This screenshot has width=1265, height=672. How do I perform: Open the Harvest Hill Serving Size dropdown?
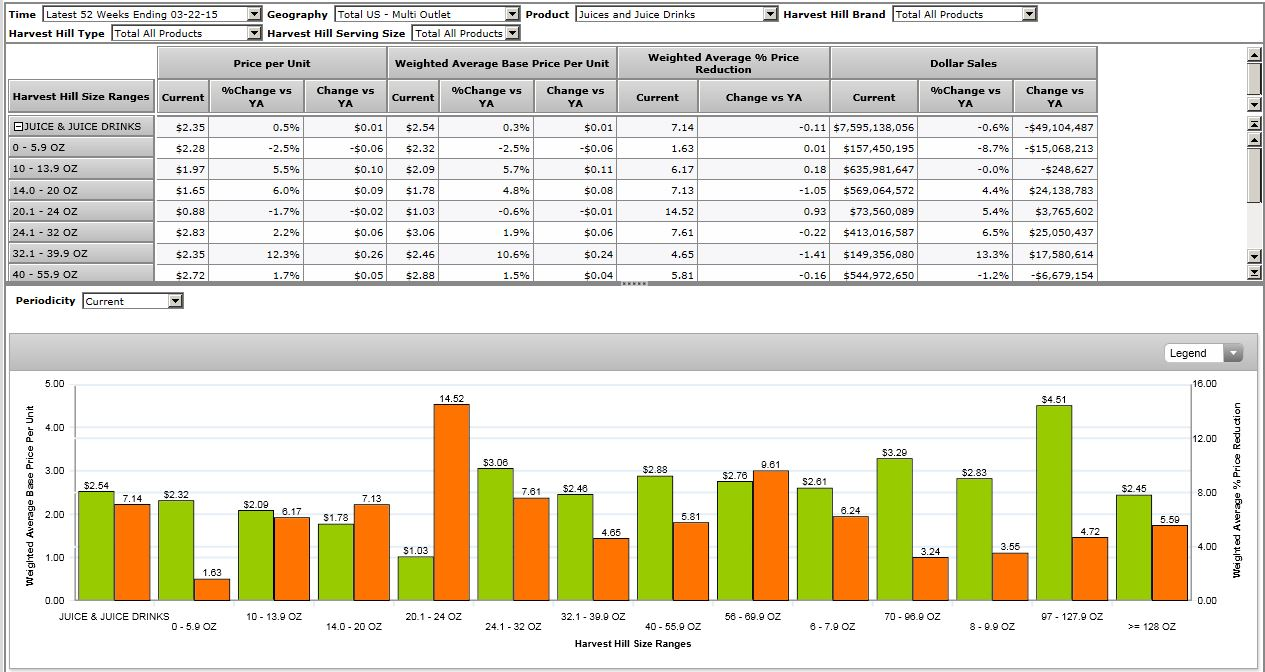512,33
